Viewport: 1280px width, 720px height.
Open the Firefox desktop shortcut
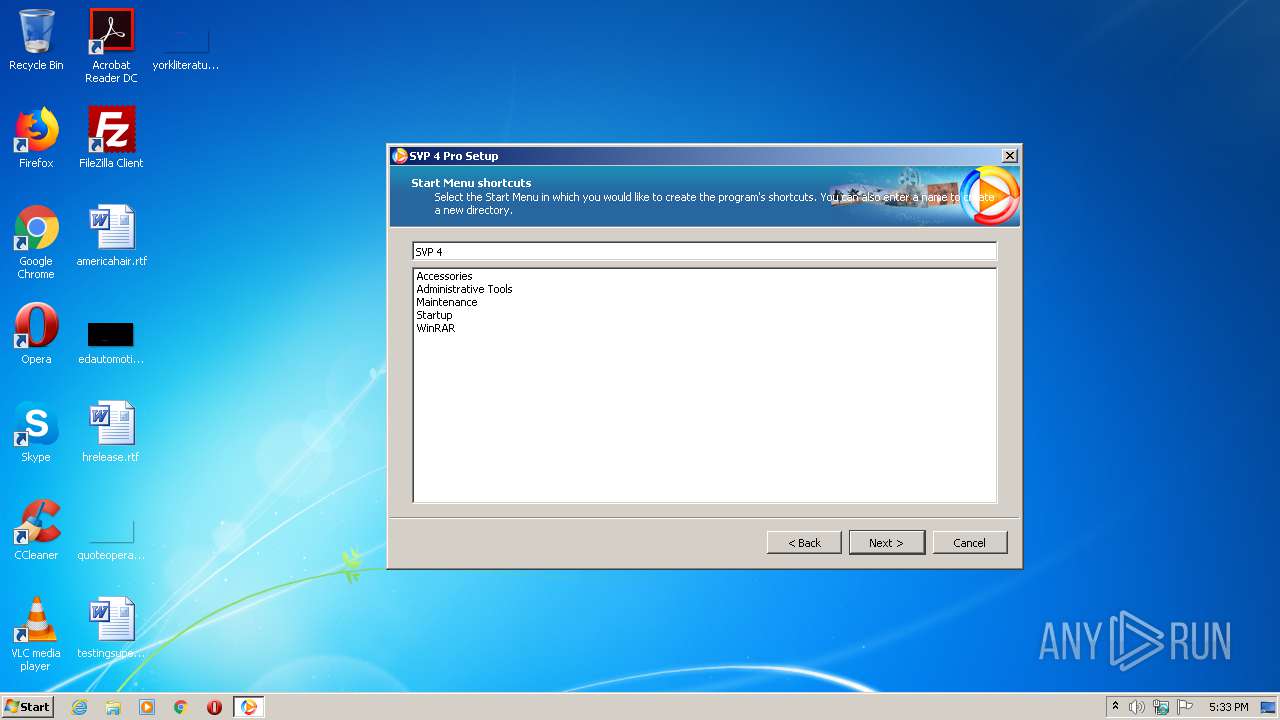pos(36,138)
